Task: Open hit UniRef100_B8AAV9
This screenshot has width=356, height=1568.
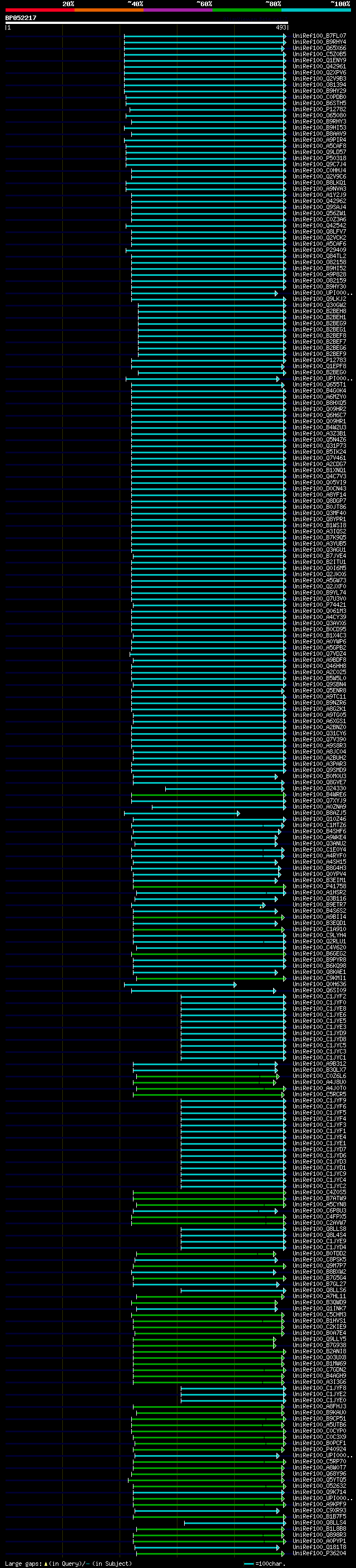Action: (319, 134)
